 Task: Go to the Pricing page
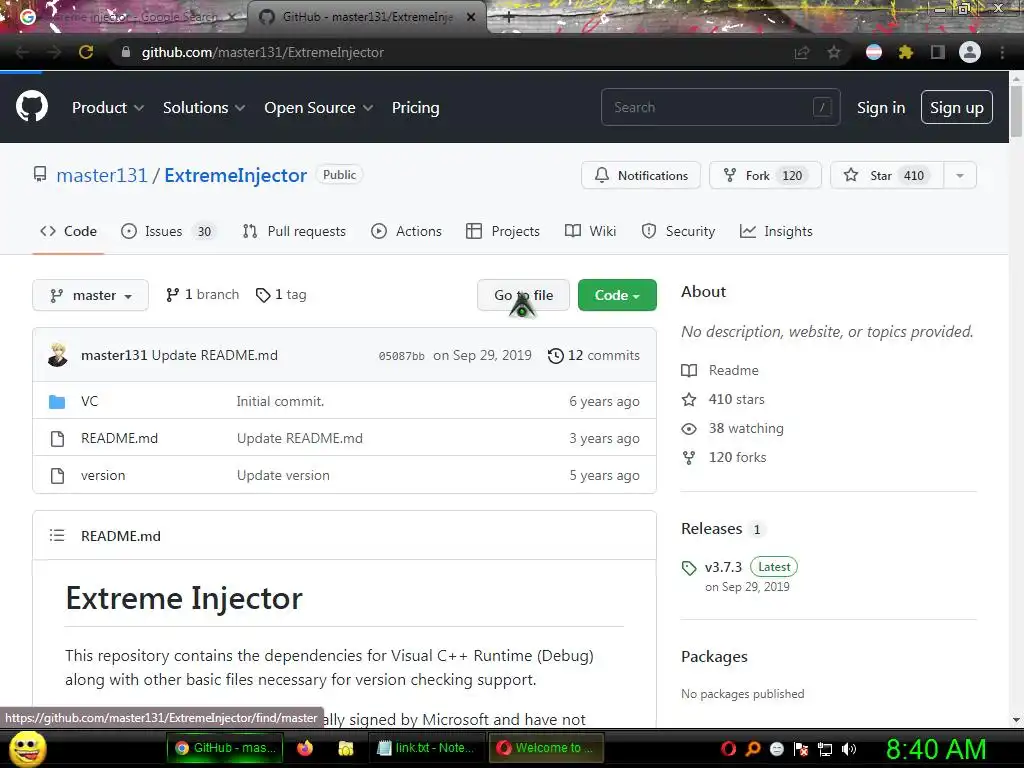coord(415,108)
